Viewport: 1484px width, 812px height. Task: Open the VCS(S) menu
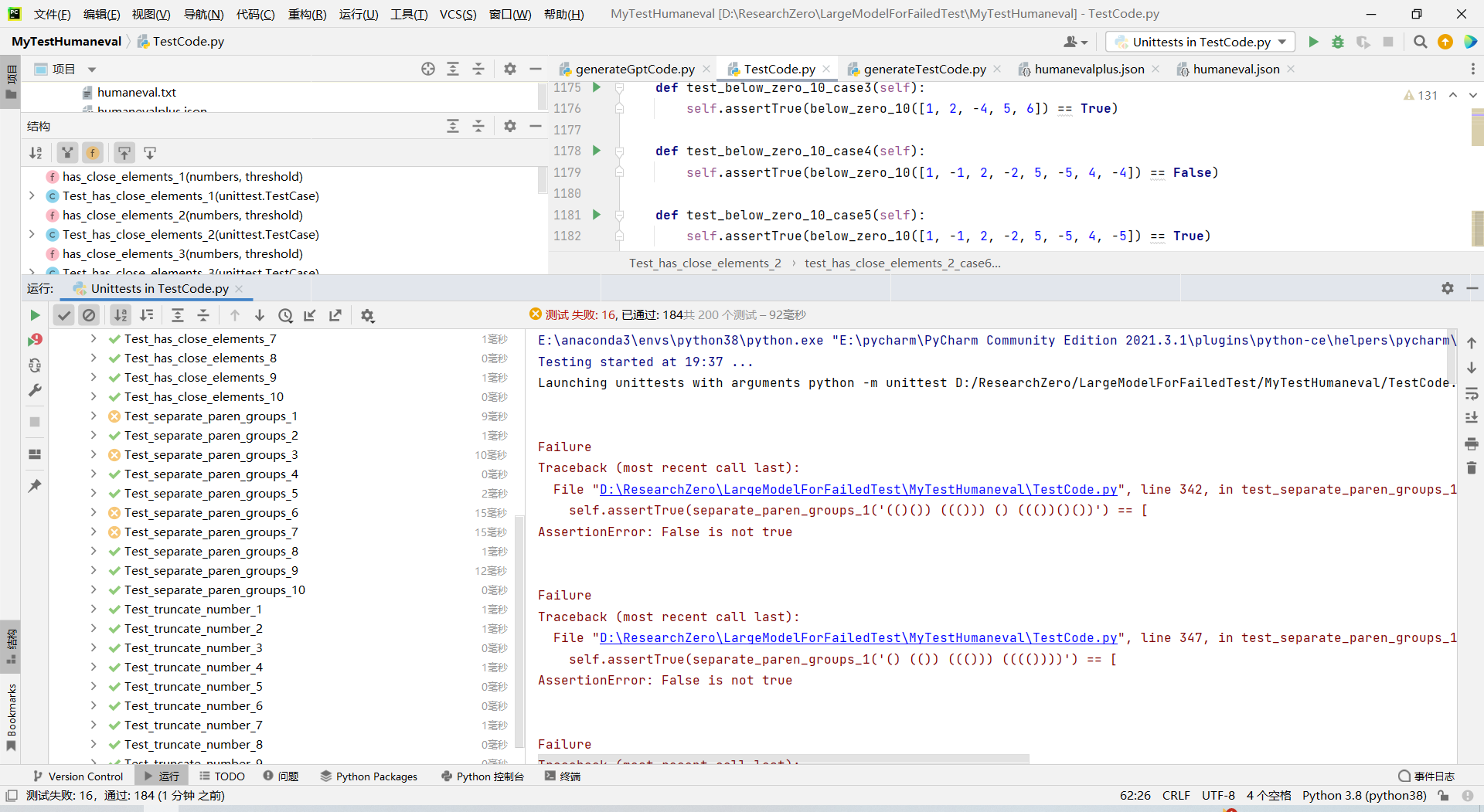pos(458,14)
